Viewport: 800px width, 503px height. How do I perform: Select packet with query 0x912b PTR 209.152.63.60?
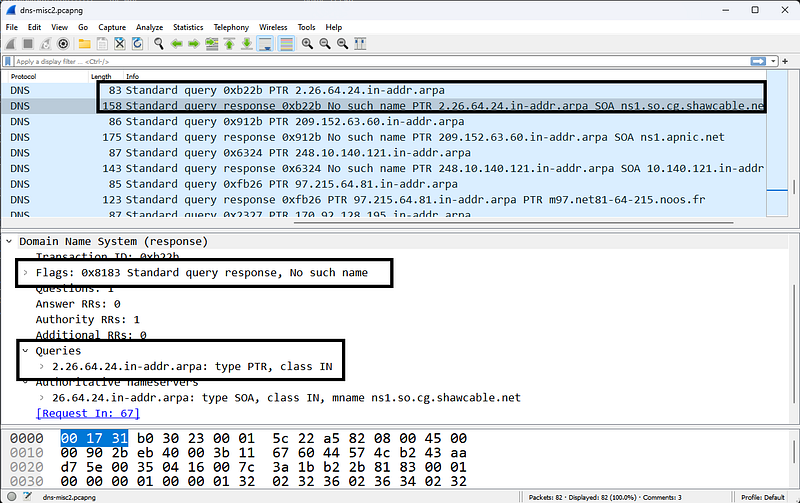[384, 121]
